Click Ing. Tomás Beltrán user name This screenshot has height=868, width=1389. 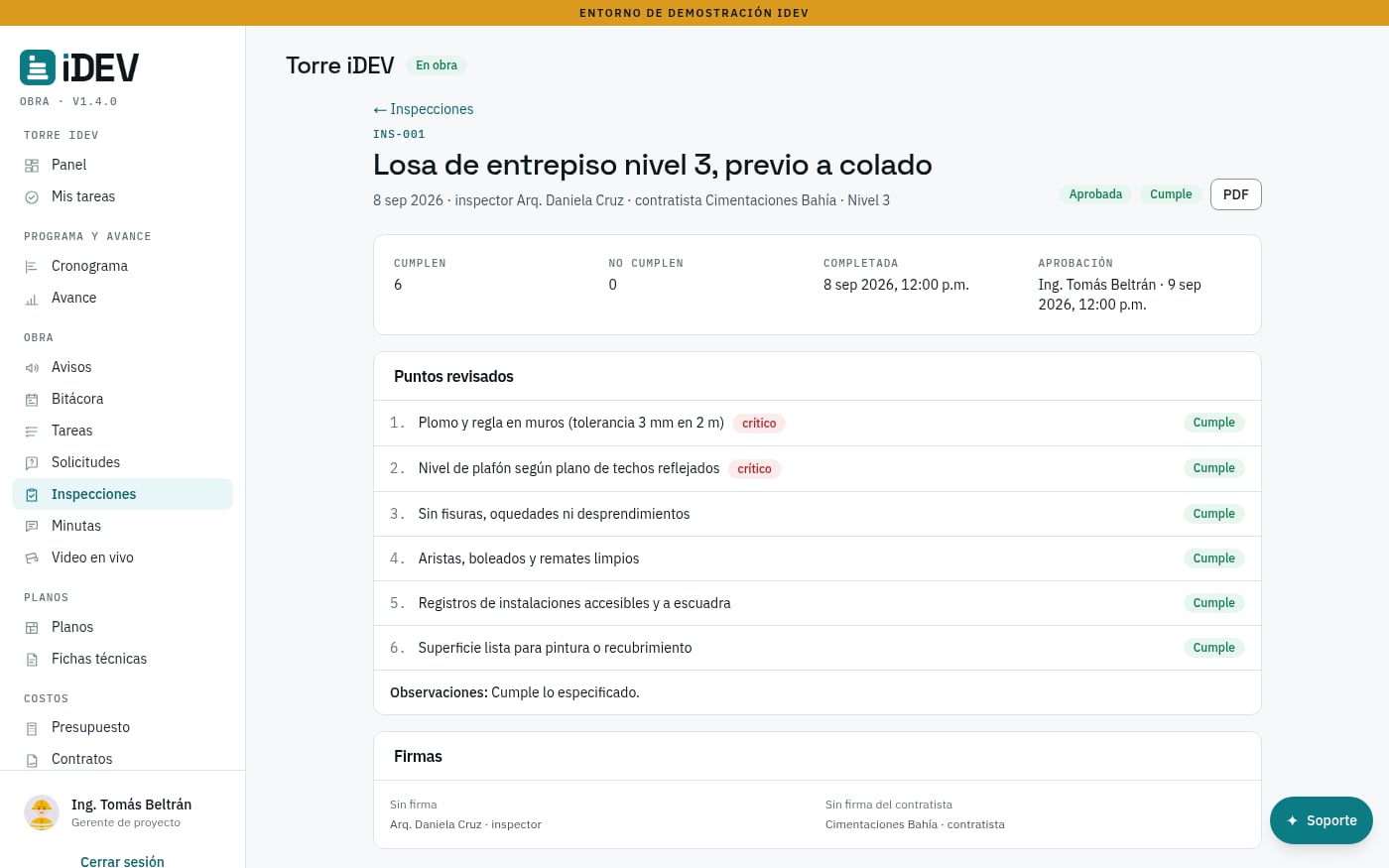(x=131, y=805)
